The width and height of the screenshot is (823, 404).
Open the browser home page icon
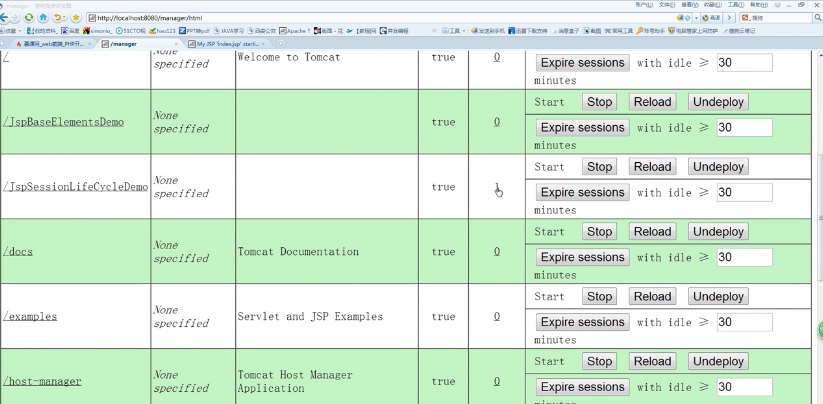tap(43, 17)
